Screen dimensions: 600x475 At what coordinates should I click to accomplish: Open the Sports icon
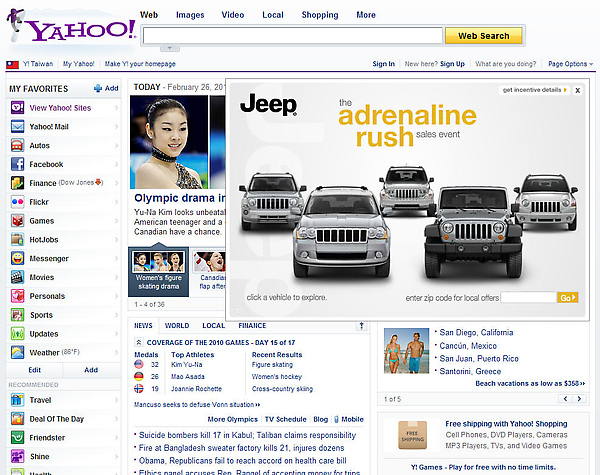(x=18, y=315)
